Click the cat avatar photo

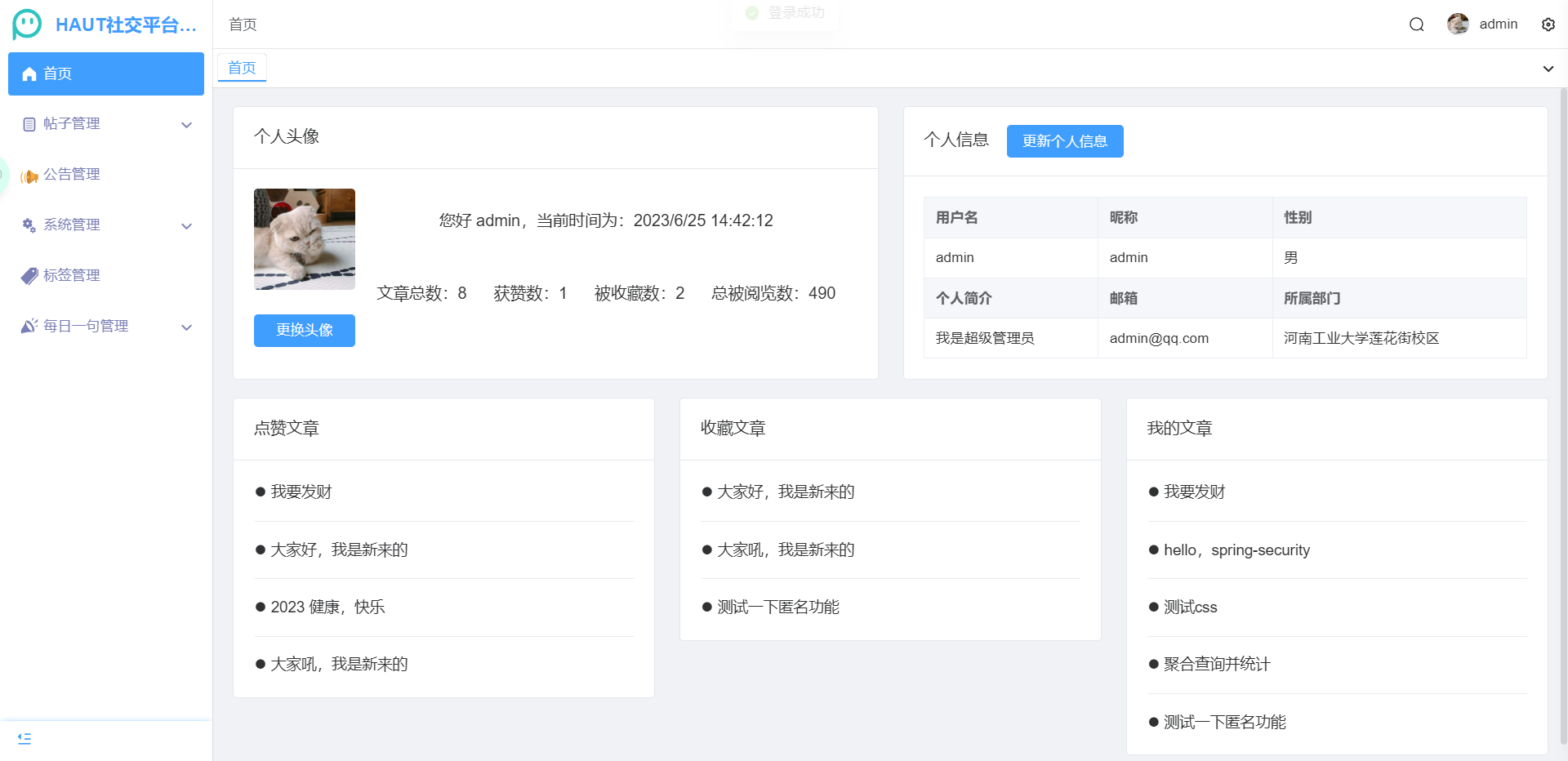[x=304, y=239]
